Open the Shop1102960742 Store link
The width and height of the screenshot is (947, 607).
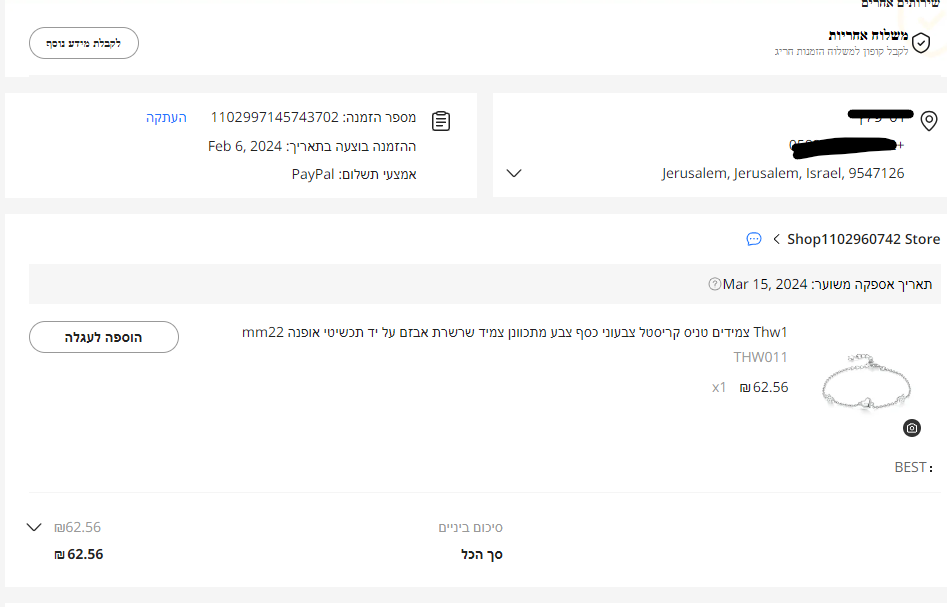click(x=863, y=239)
